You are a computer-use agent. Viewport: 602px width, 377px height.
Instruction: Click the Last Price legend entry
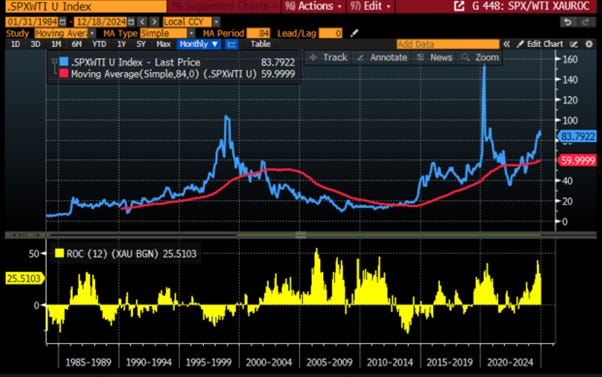click(x=136, y=62)
